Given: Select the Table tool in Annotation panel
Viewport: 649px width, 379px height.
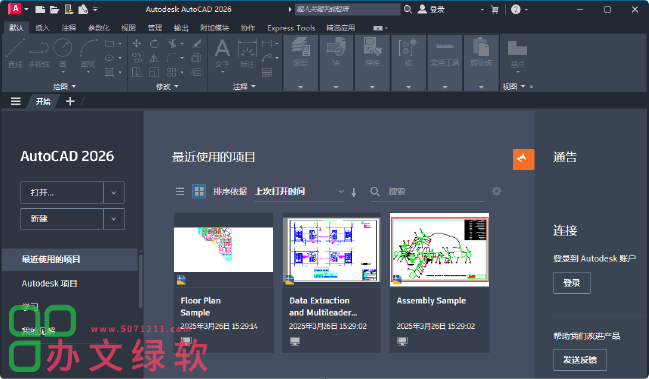Looking at the screenshot, I should [x=267, y=72].
